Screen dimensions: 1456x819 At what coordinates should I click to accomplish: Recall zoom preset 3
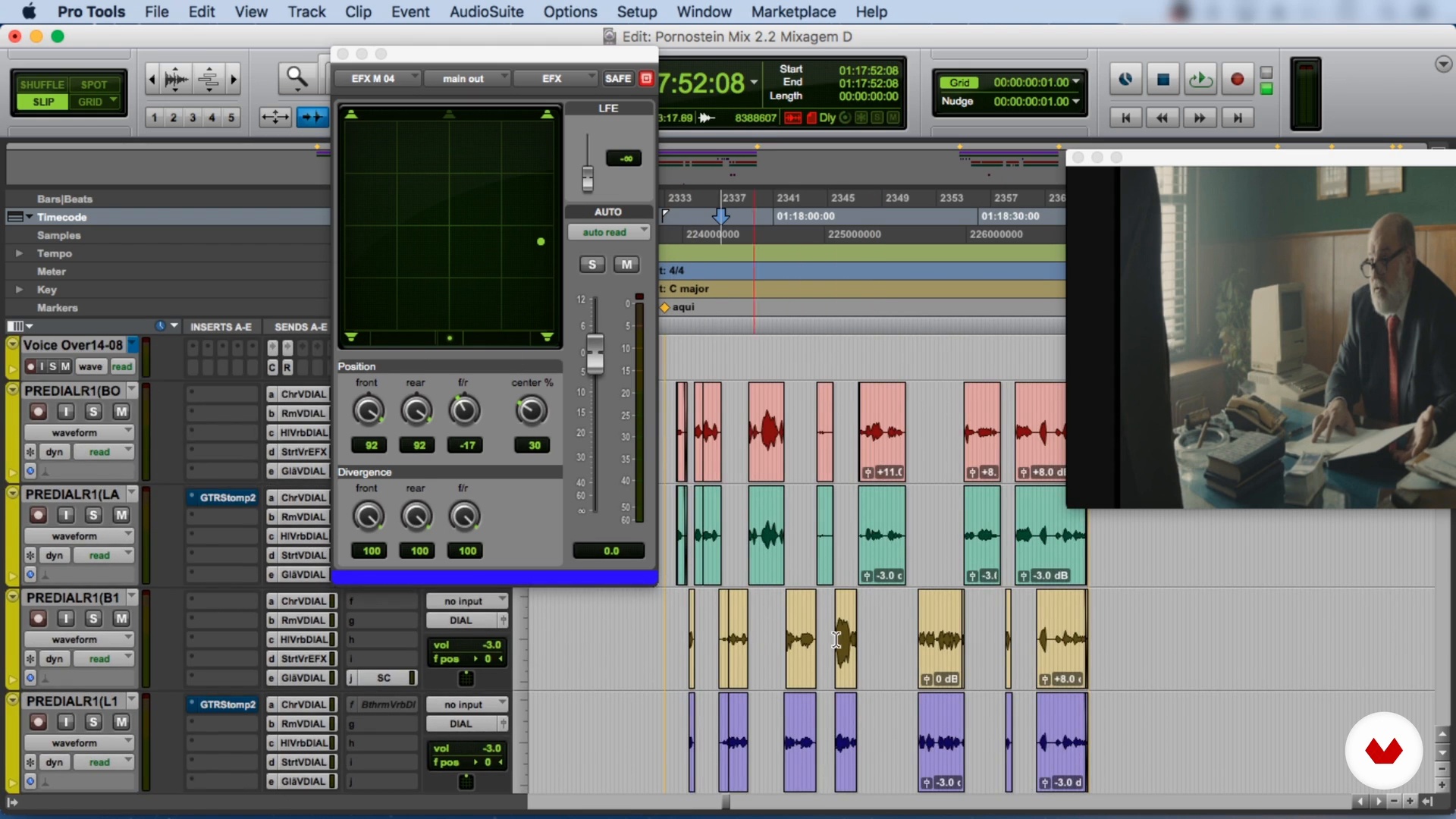[193, 118]
